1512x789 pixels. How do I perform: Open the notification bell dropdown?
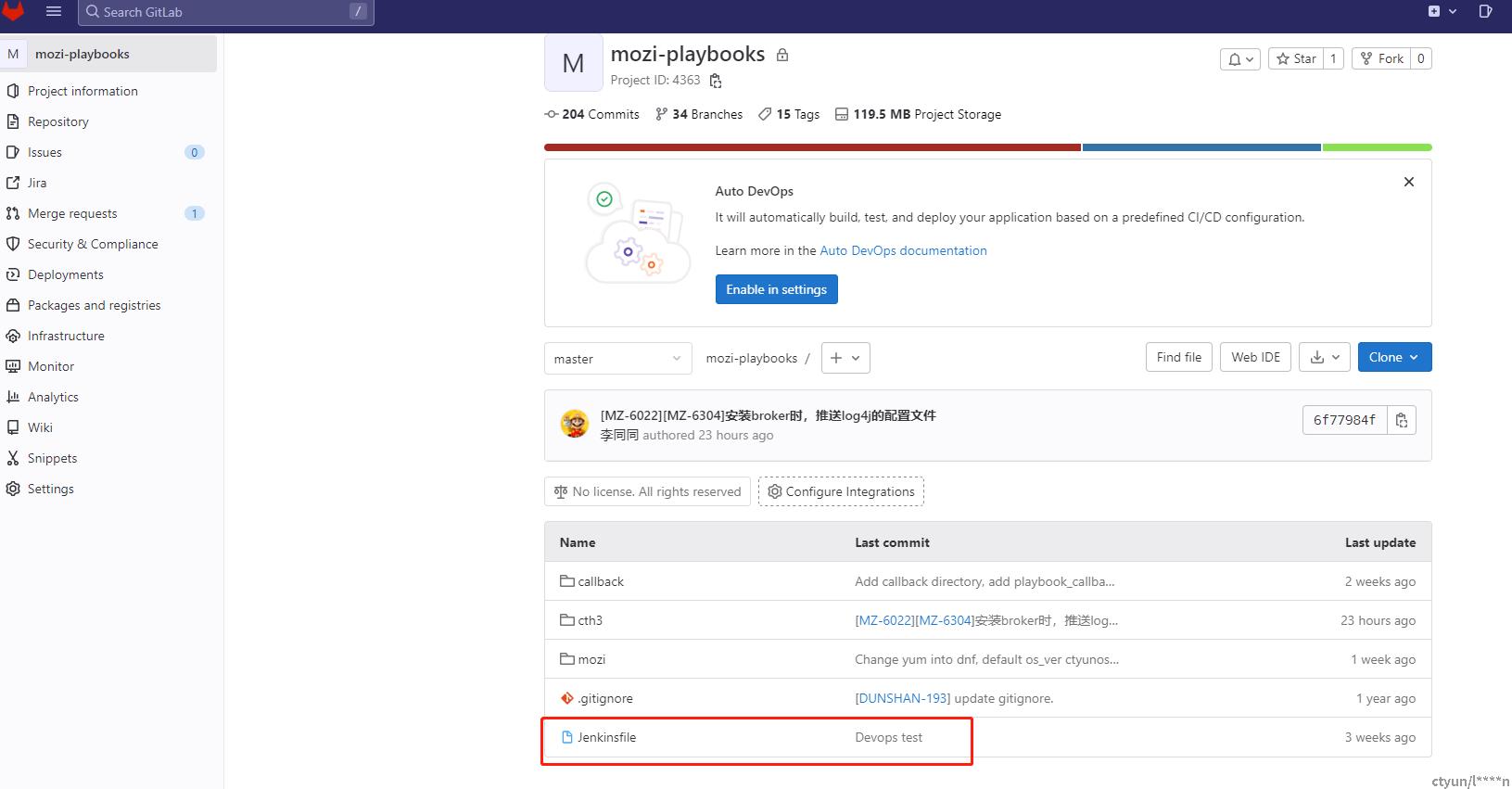[x=1239, y=58]
